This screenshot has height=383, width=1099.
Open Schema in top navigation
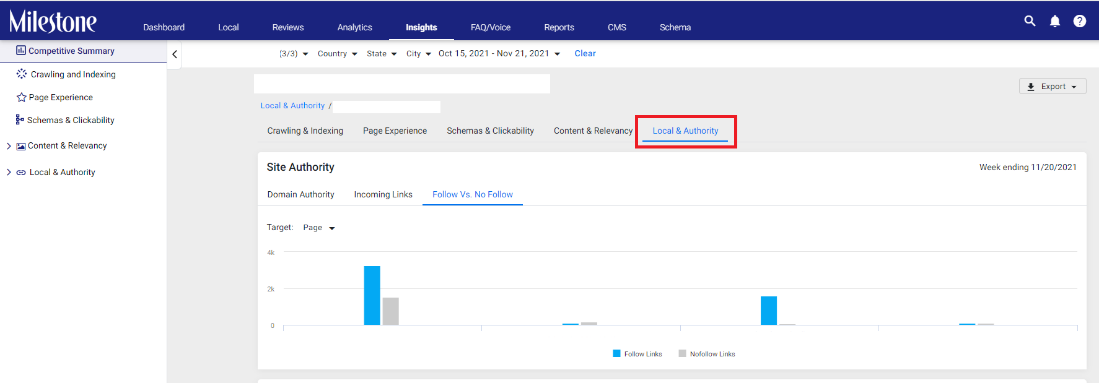point(675,27)
